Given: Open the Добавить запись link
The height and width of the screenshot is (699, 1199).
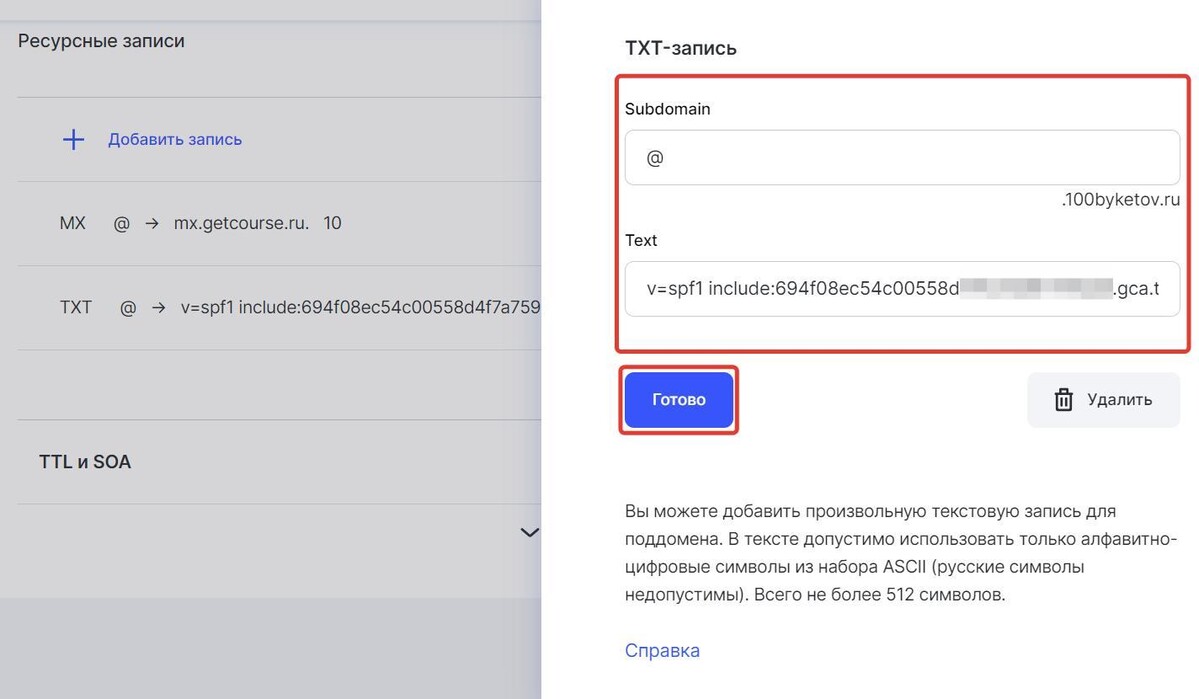Looking at the screenshot, I should (174, 139).
